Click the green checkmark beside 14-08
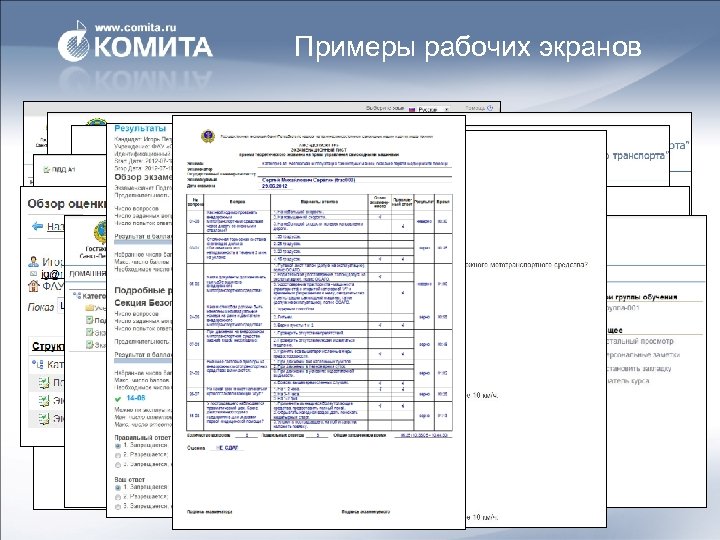The height and width of the screenshot is (540, 720). (118, 399)
